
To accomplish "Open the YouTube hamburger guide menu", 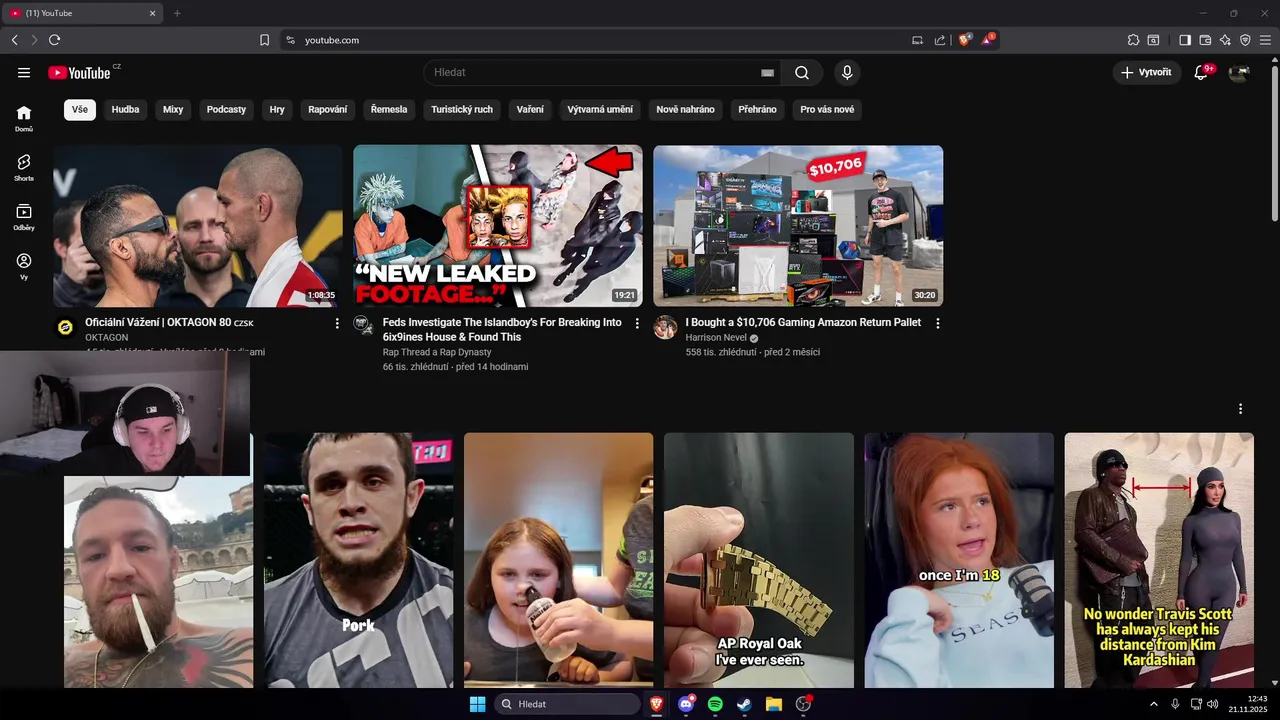I will (x=24, y=72).
